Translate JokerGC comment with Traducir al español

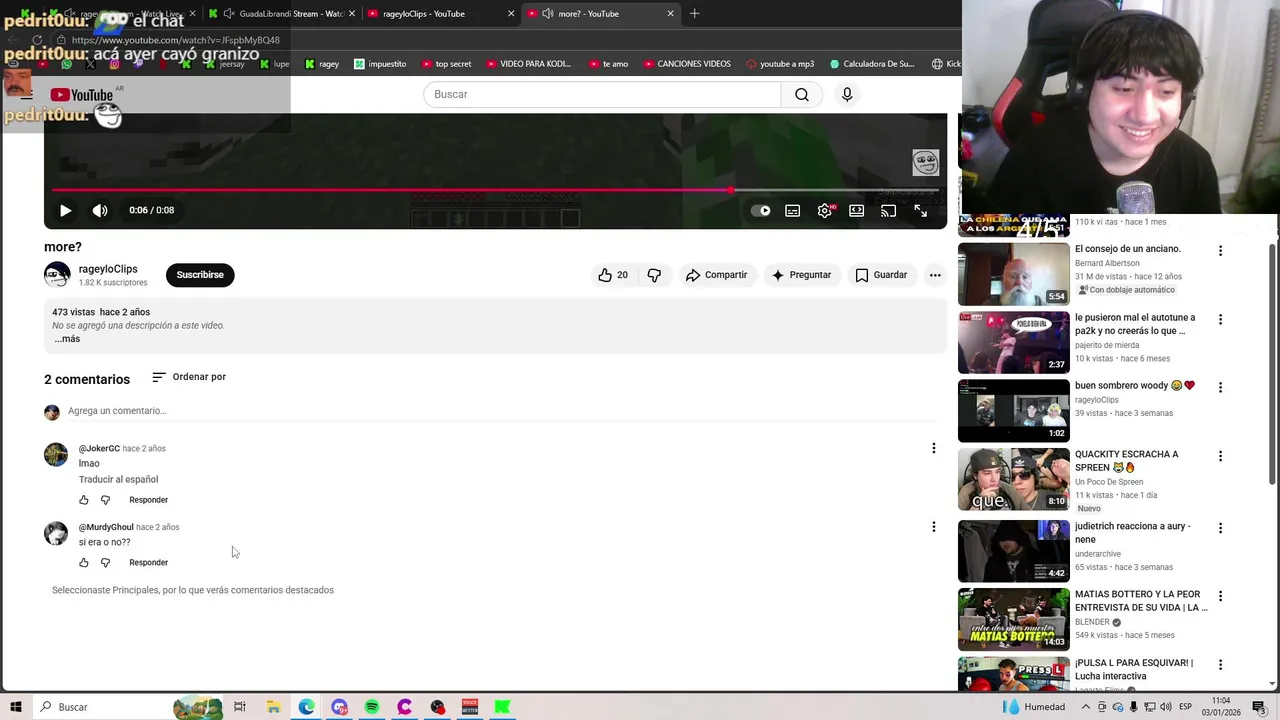[x=118, y=479]
